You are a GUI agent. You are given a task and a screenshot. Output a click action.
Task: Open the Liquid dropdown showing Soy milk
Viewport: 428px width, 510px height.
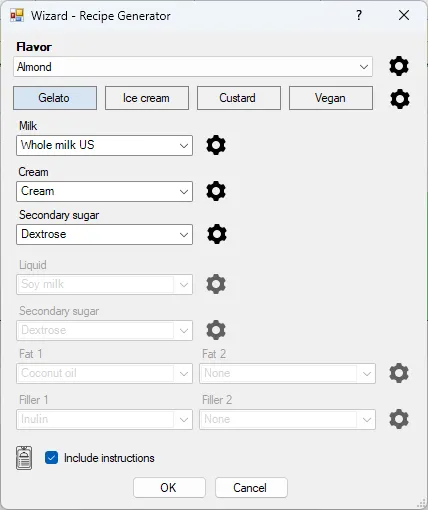[x=104, y=284]
